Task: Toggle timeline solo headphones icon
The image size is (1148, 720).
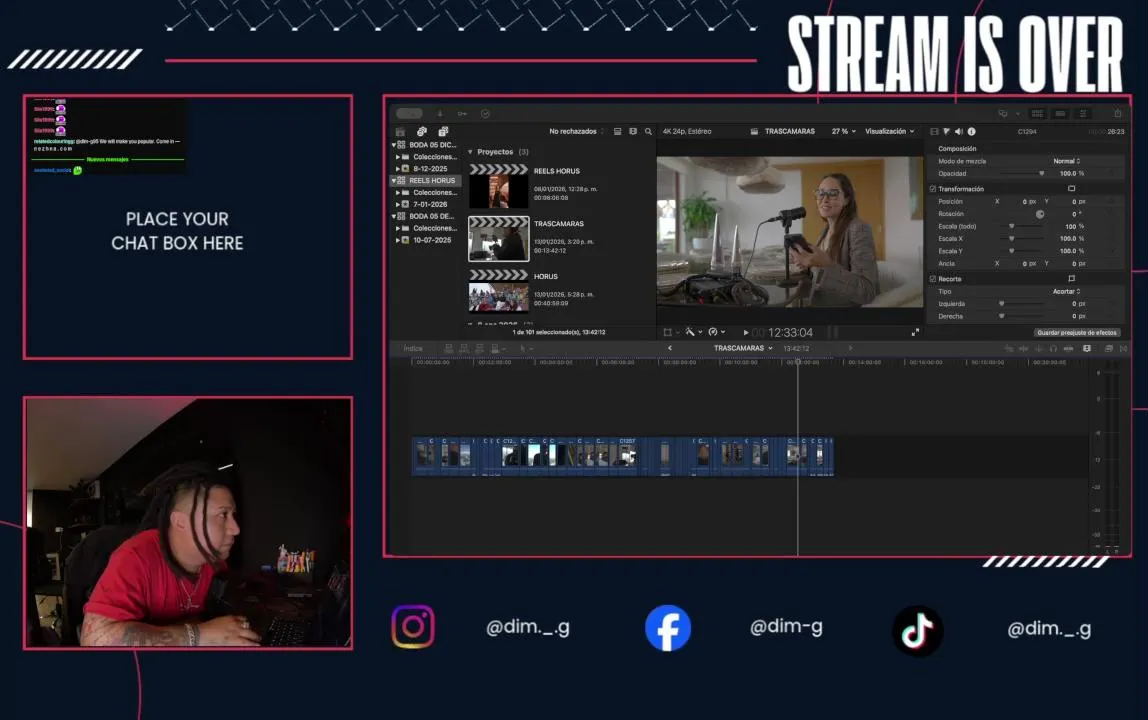Action: coord(1053,349)
